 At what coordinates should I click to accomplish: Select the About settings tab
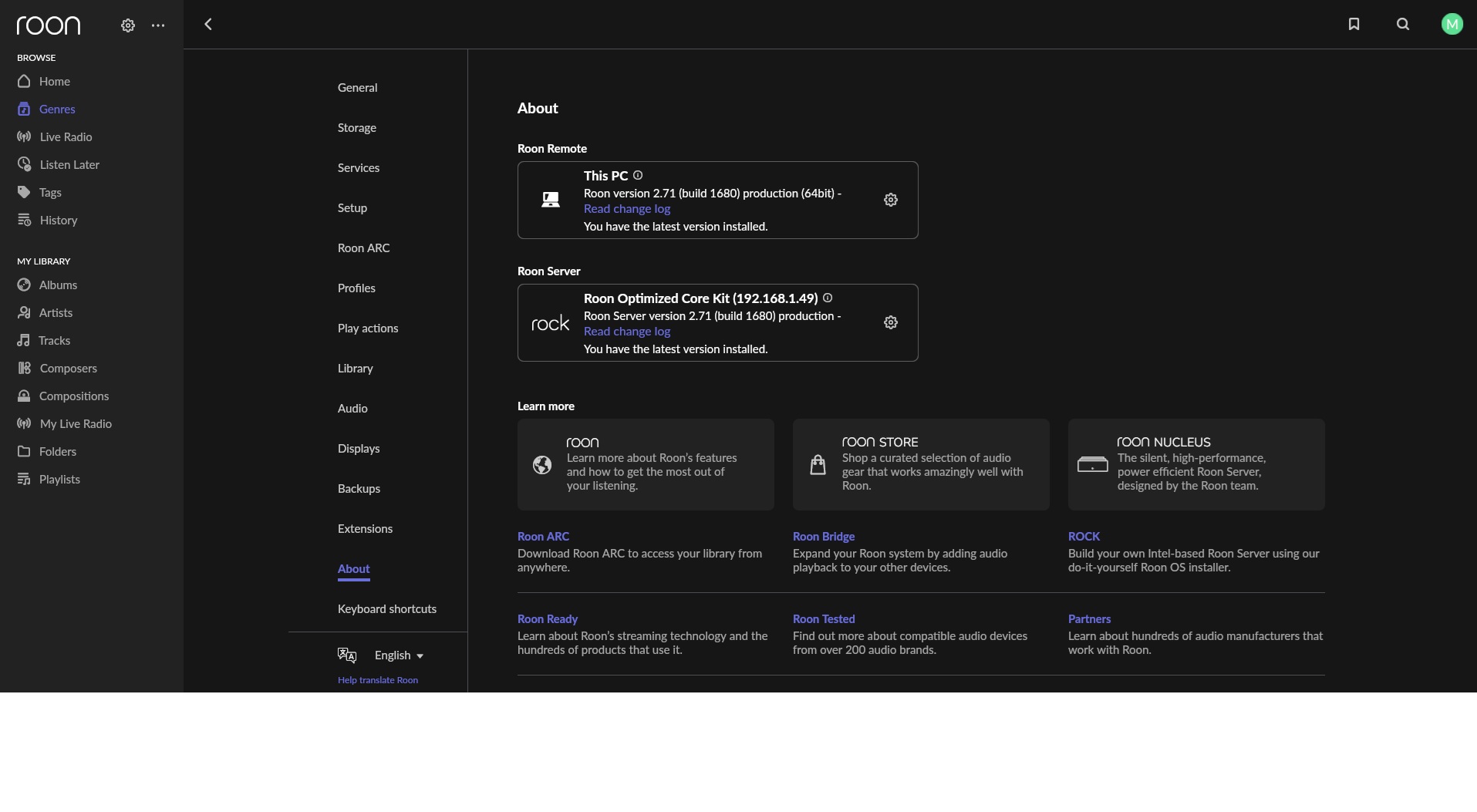pyautogui.click(x=354, y=569)
